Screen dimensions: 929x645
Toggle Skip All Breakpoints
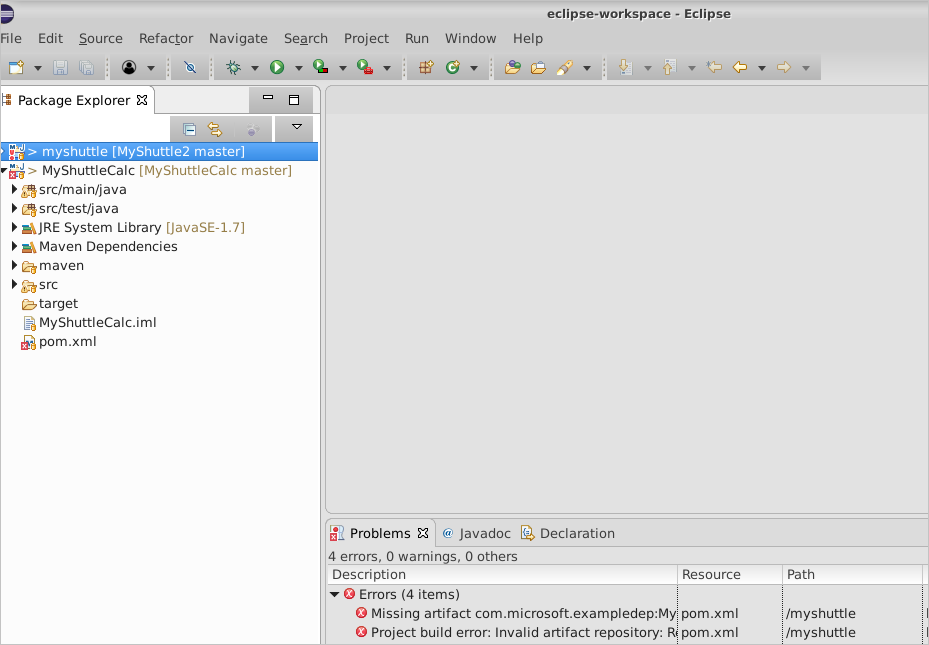pos(190,67)
